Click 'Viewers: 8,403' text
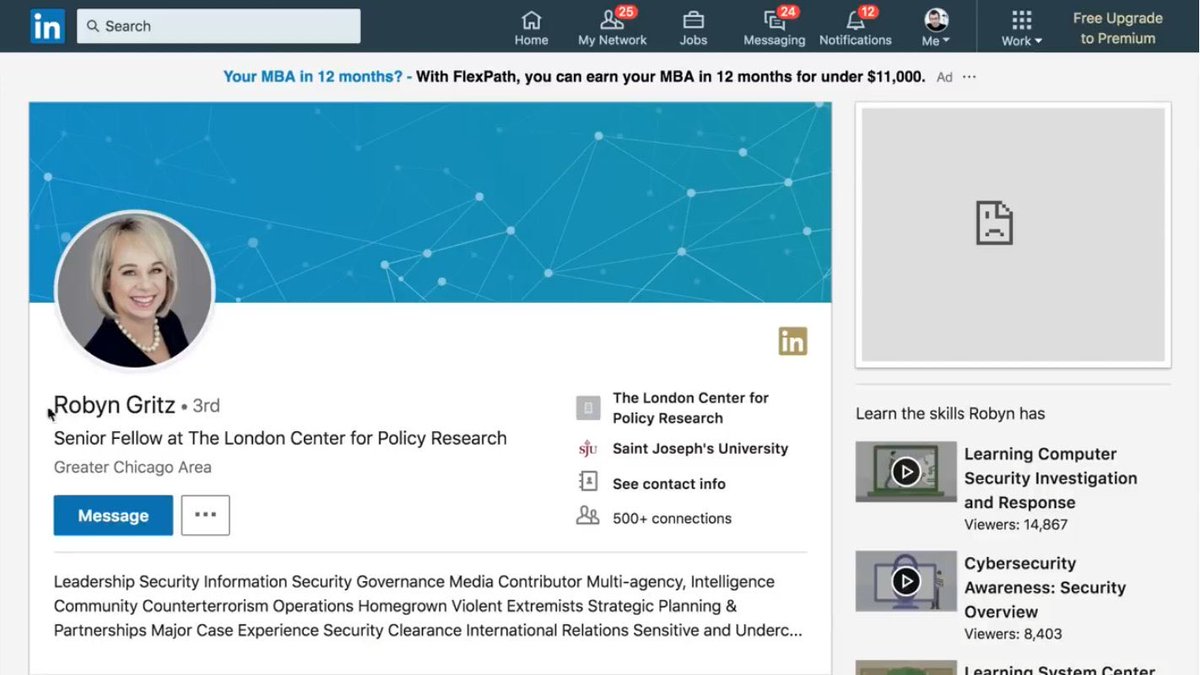Image resolution: width=1200 pixels, height=675 pixels. point(1013,634)
